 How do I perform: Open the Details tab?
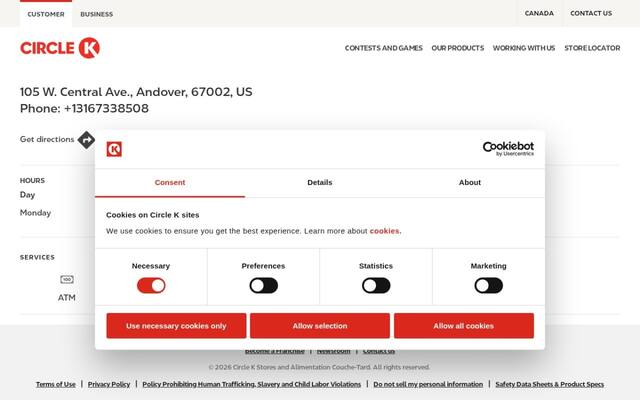point(320,182)
